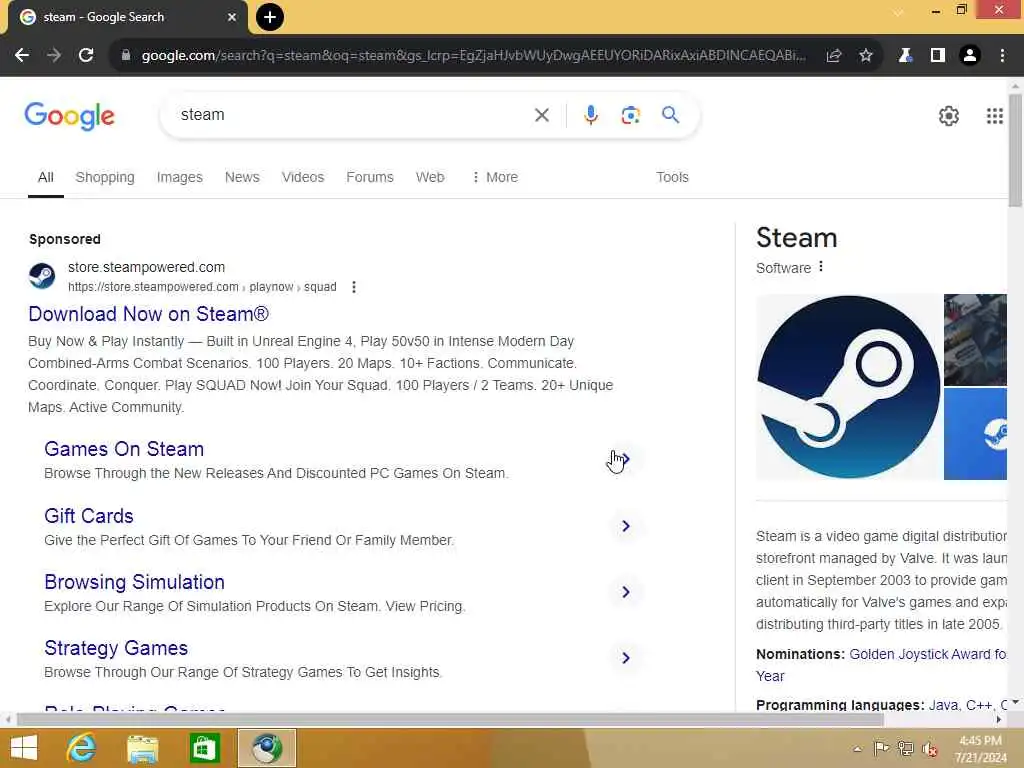Reload the current page

pyautogui.click(x=86, y=56)
